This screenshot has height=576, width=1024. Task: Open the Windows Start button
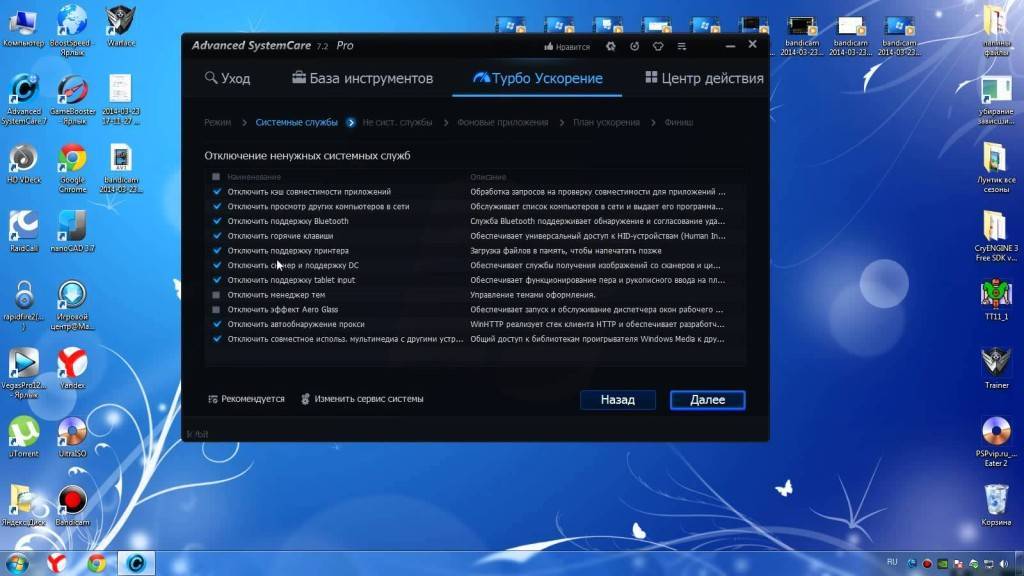click(17, 563)
